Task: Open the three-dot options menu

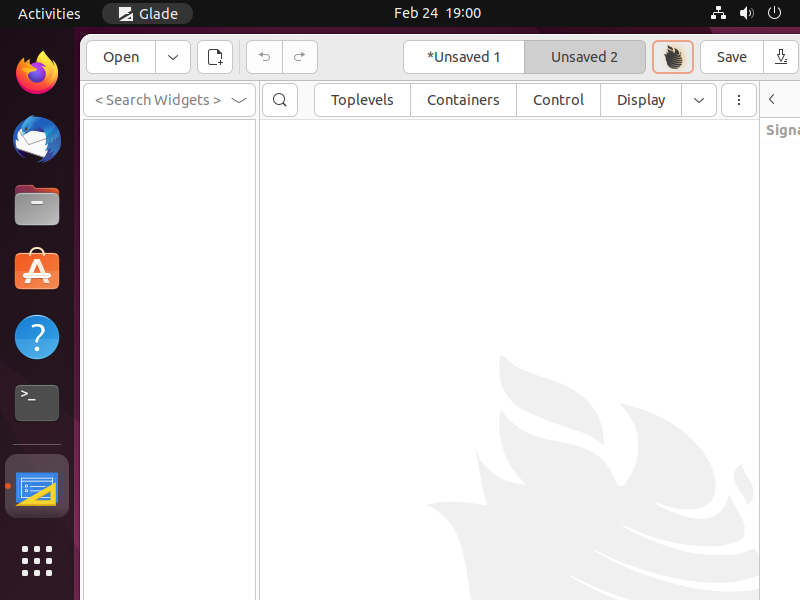Action: (738, 100)
